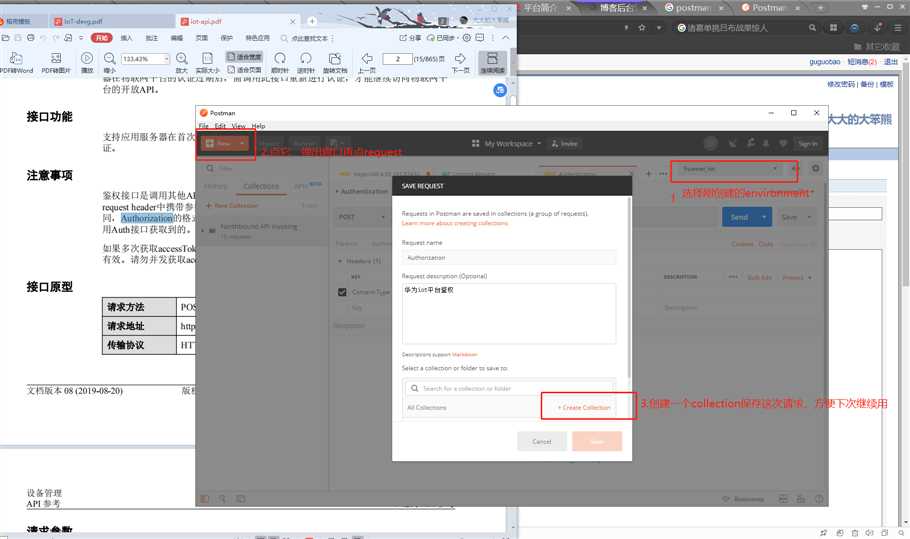Click Cancel button in Save Request dialog
This screenshot has height=539, width=910.
tap(541, 442)
